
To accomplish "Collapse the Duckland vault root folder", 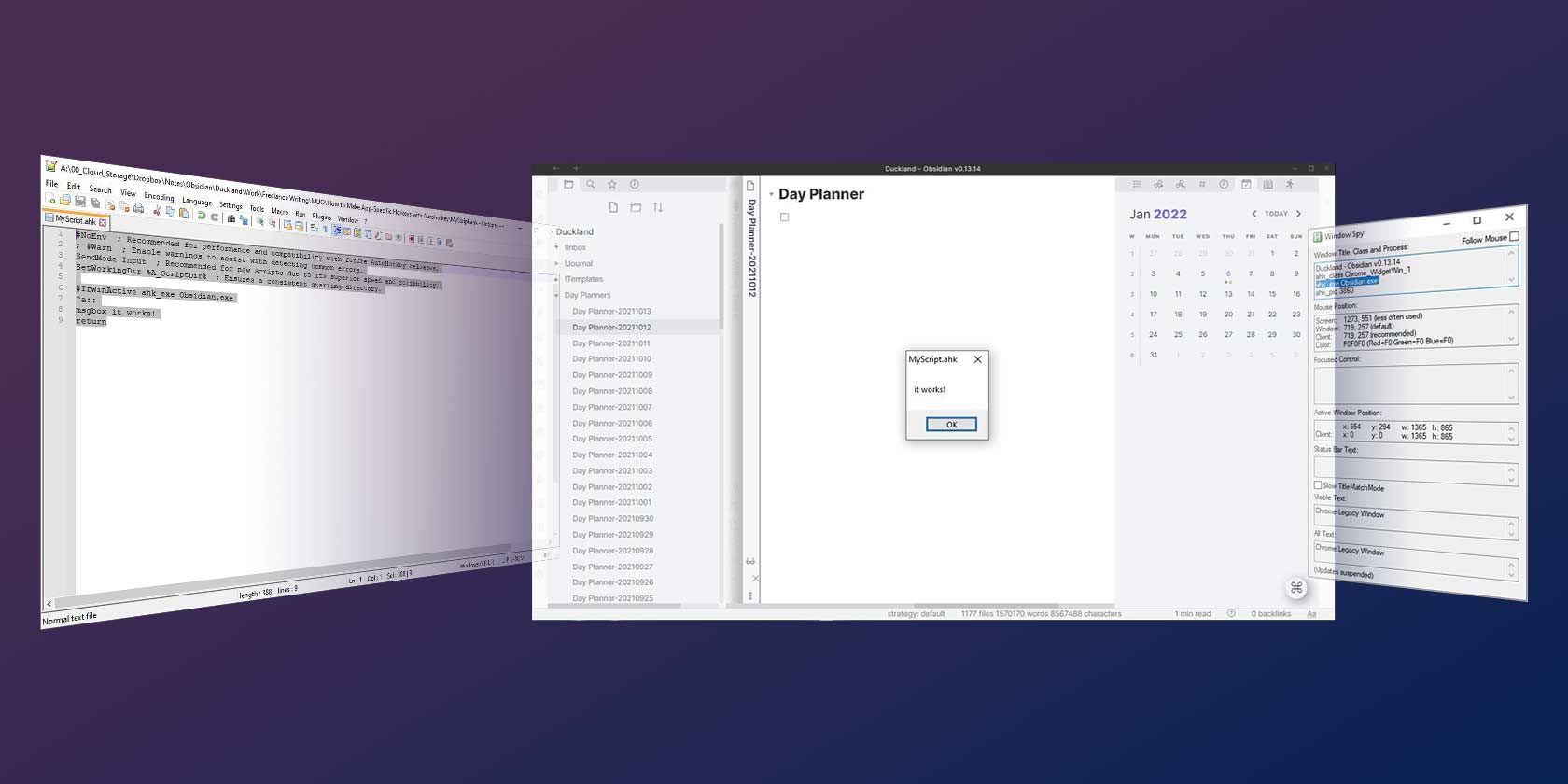I will point(551,231).
